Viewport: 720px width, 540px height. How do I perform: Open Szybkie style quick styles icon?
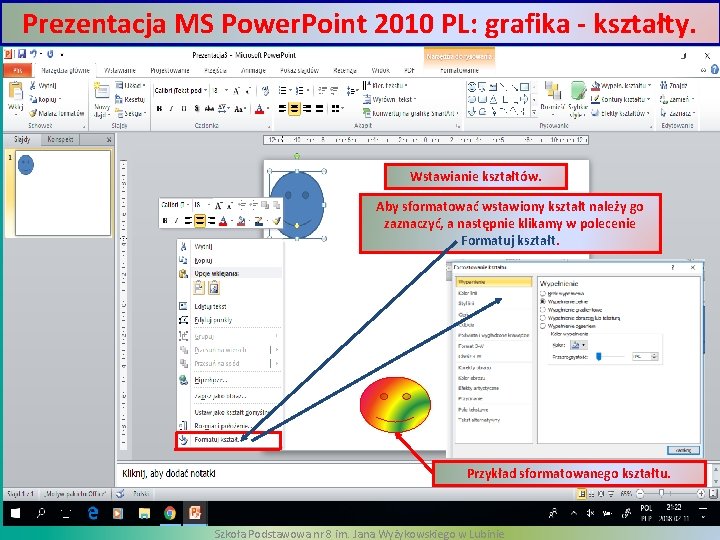[578, 90]
